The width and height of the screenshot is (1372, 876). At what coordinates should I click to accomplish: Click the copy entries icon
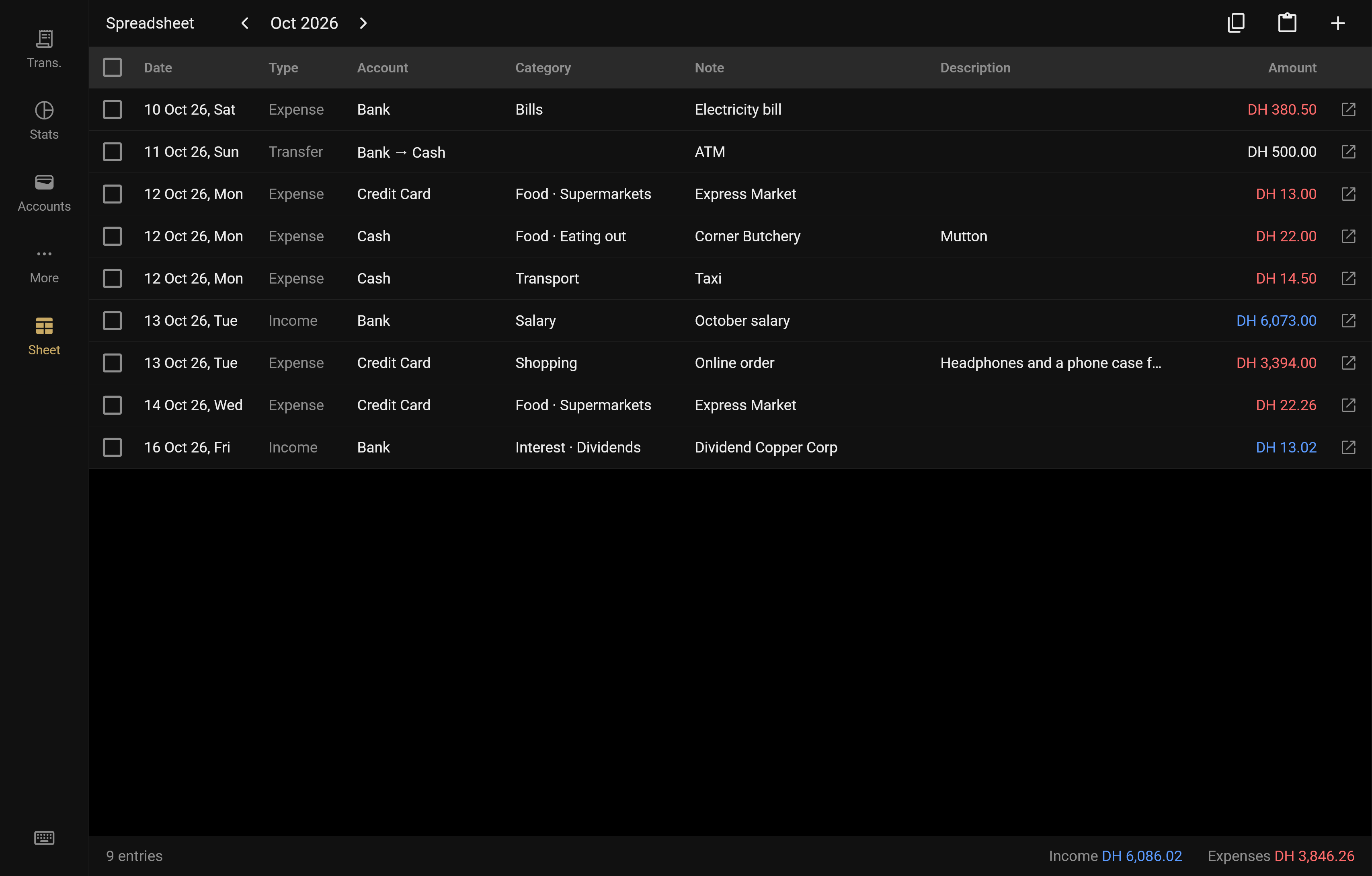(x=1236, y=23)
